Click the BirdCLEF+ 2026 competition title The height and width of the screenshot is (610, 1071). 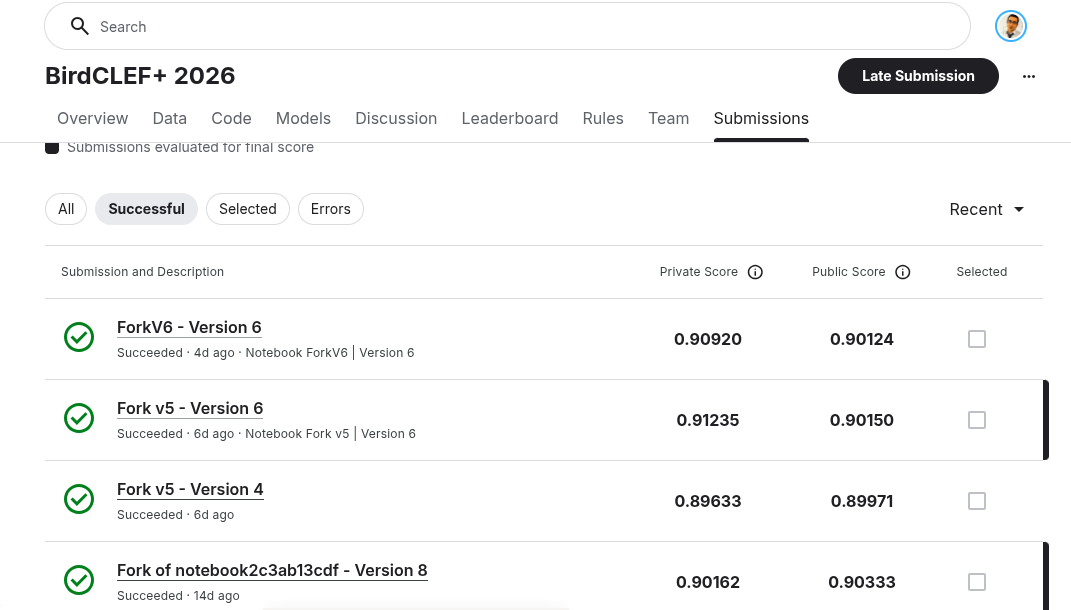click(140, 76)
